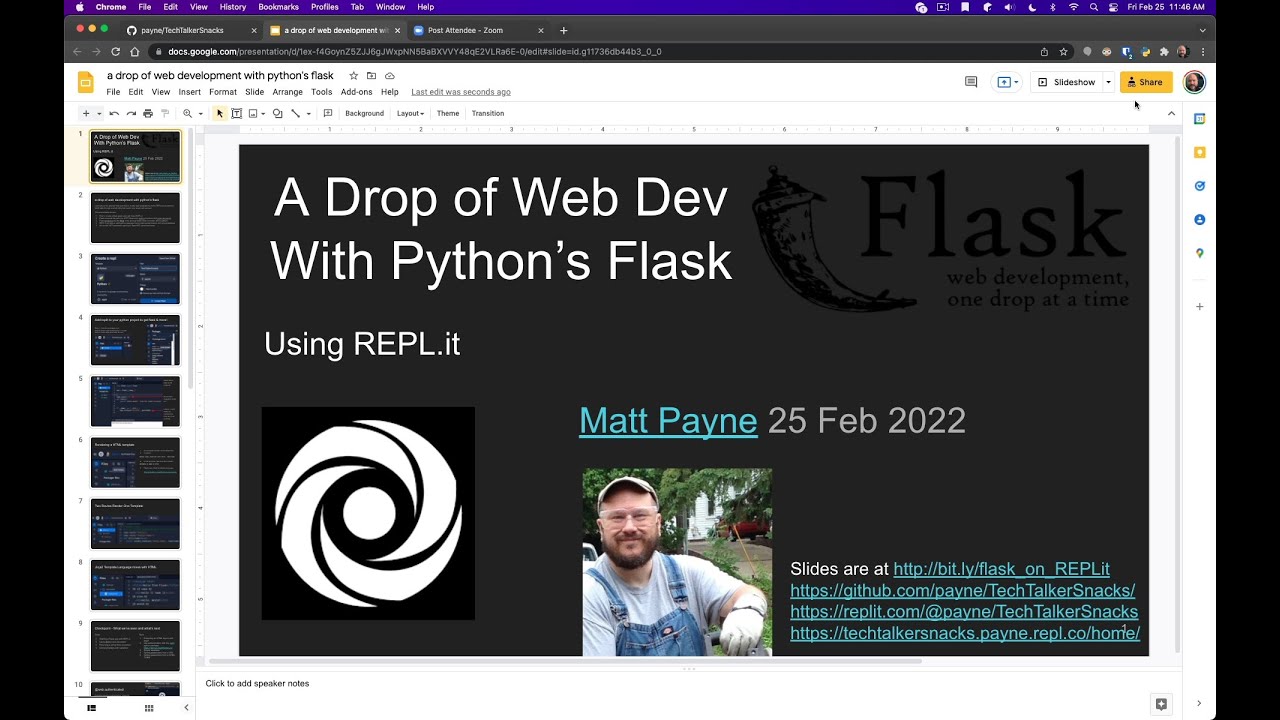Click the Redo arrow in toolbar
The width and height of the screenshot is (1280, 720).
tap(131, 113)
